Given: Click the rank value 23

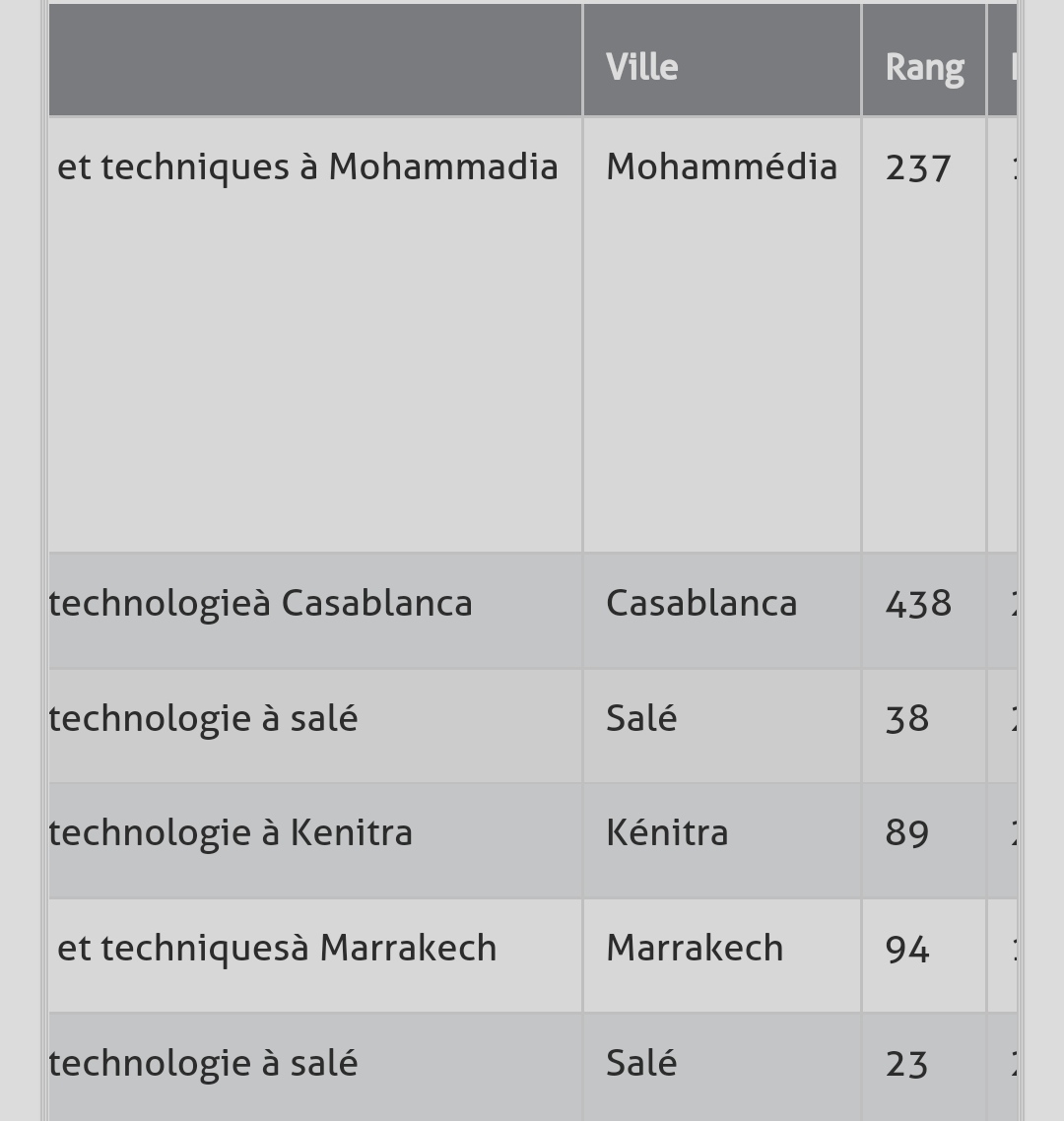Looking at the screenshot, I should click(907, 1063).
